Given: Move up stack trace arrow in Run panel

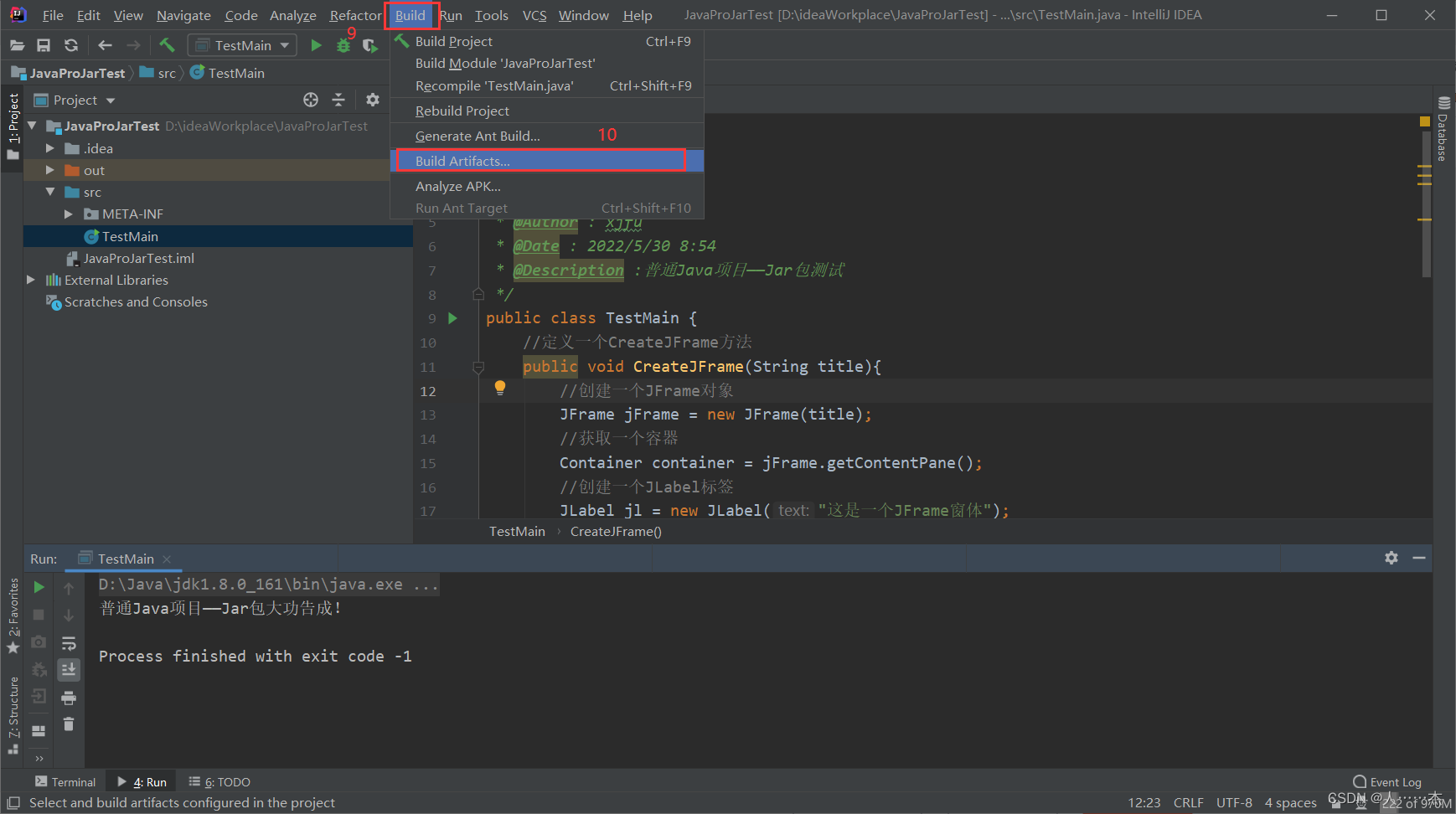Looking at the screenshot, I should tap(69, 589).
